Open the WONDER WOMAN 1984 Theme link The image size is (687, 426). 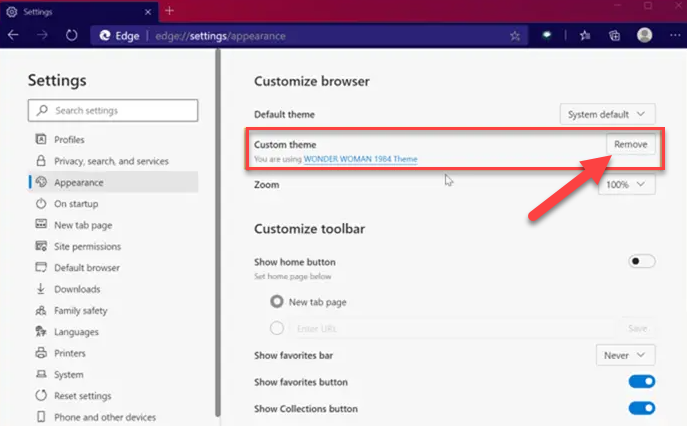(x=360, y=159)
